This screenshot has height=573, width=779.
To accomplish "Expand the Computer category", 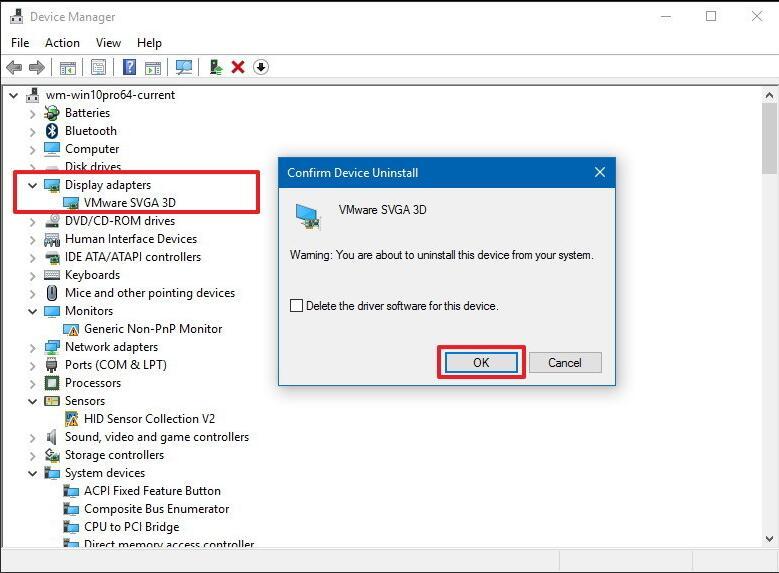I will point(32,150).
